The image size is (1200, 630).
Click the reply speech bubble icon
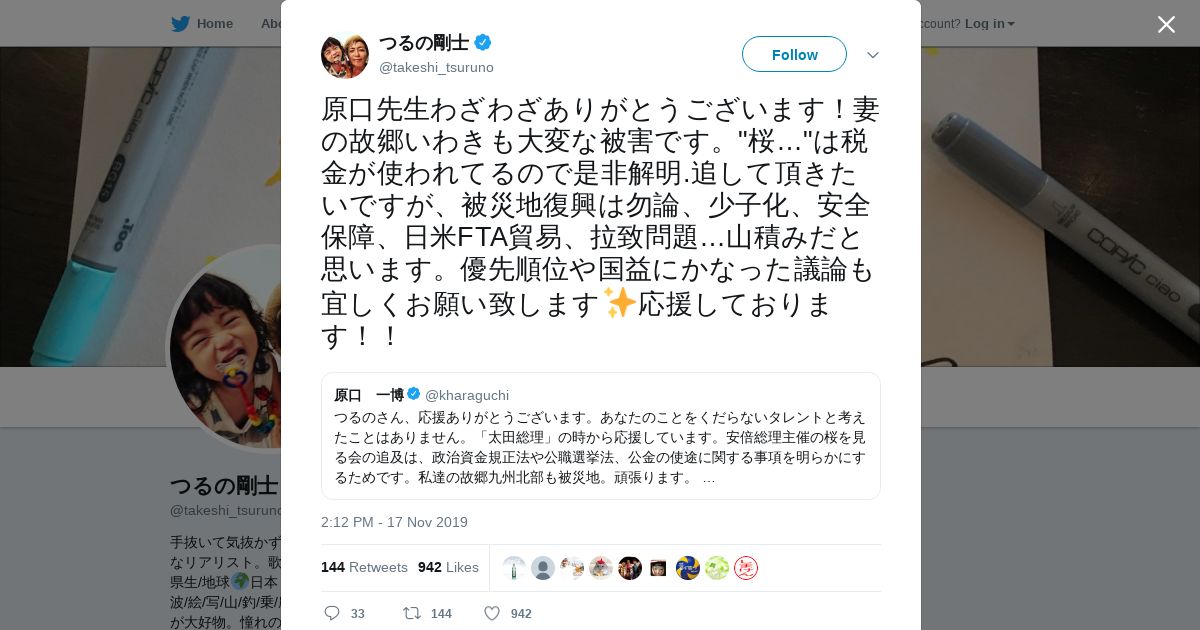(332, 613)
